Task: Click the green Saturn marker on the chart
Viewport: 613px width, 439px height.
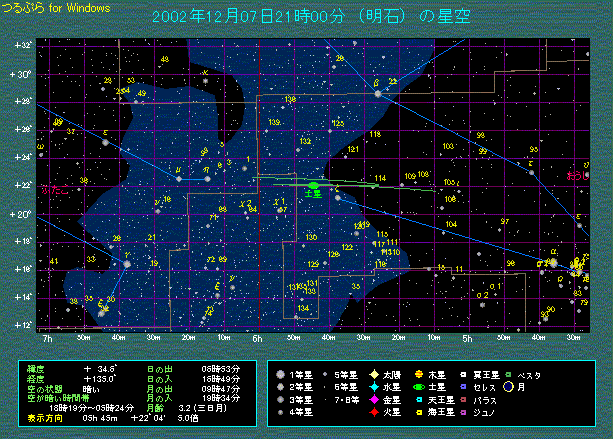Action: click(x=314, y=188)
